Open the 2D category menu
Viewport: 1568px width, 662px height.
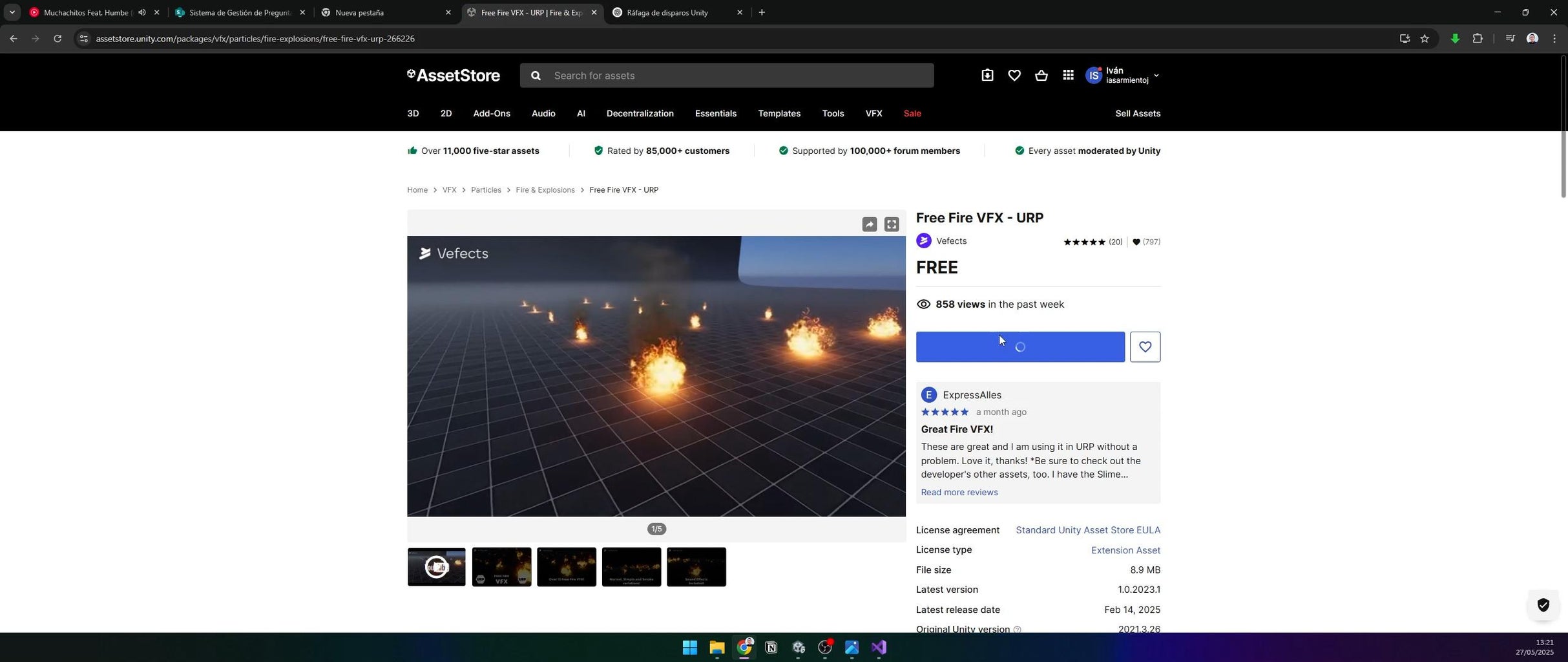tap(446, 113)
